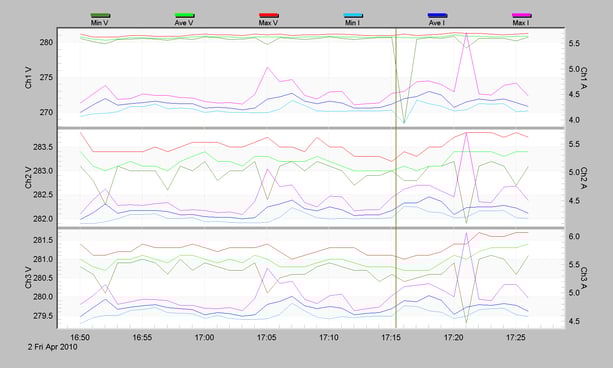Click the Min I cyan legend swatch

[x=353, y=15]
